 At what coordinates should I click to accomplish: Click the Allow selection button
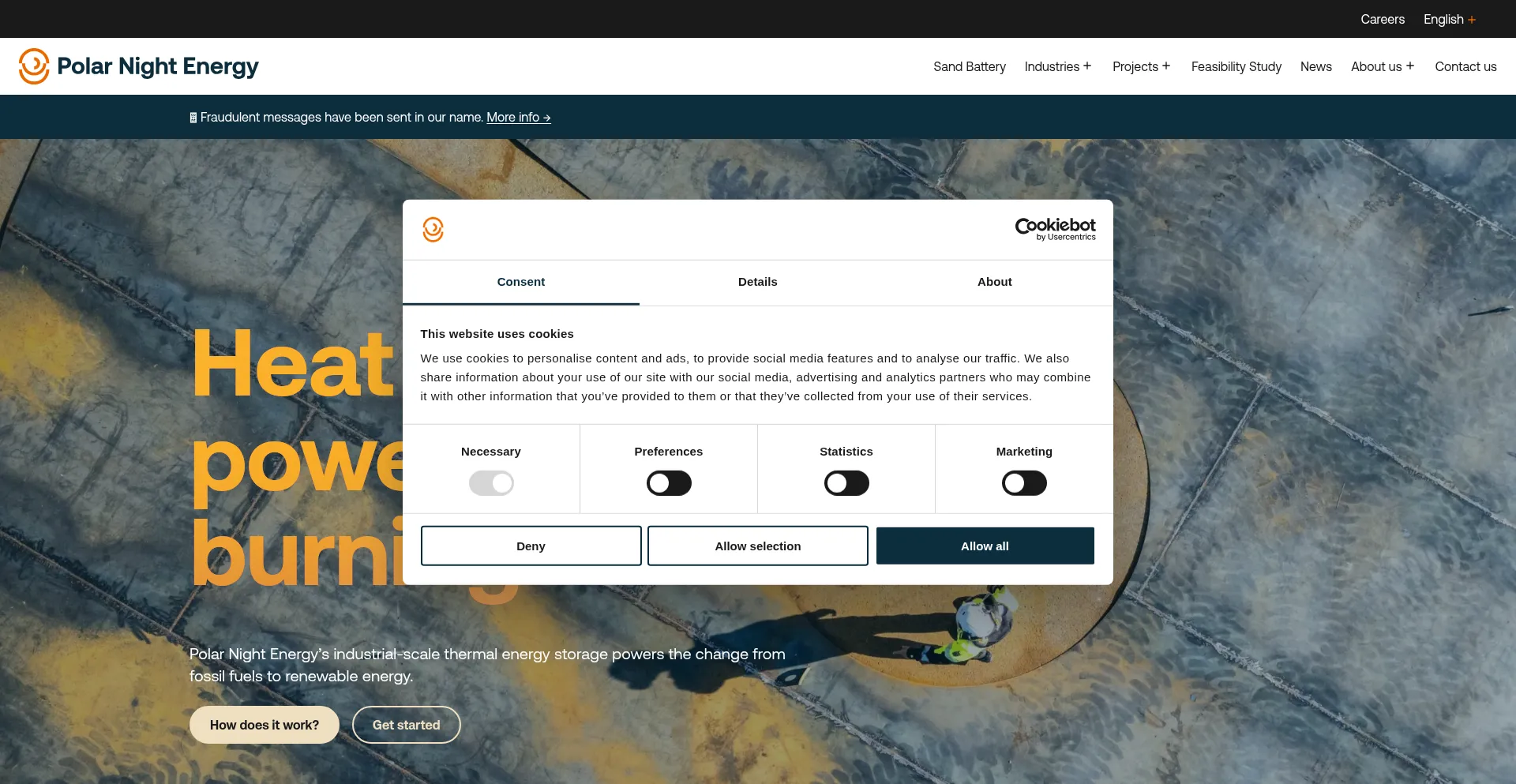pyautogui.click(x=757, y=546)
